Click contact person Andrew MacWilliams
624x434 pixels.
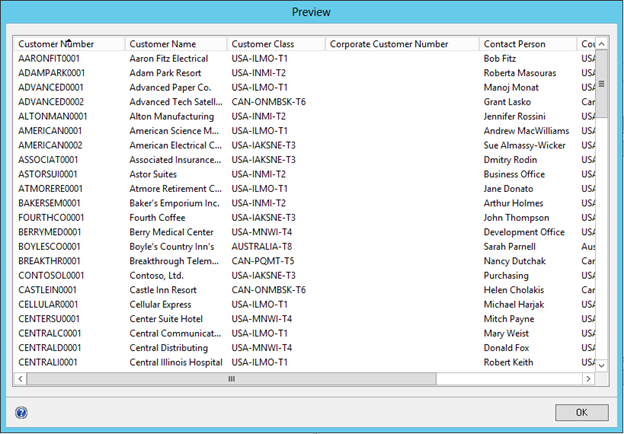tap(526, 131)
